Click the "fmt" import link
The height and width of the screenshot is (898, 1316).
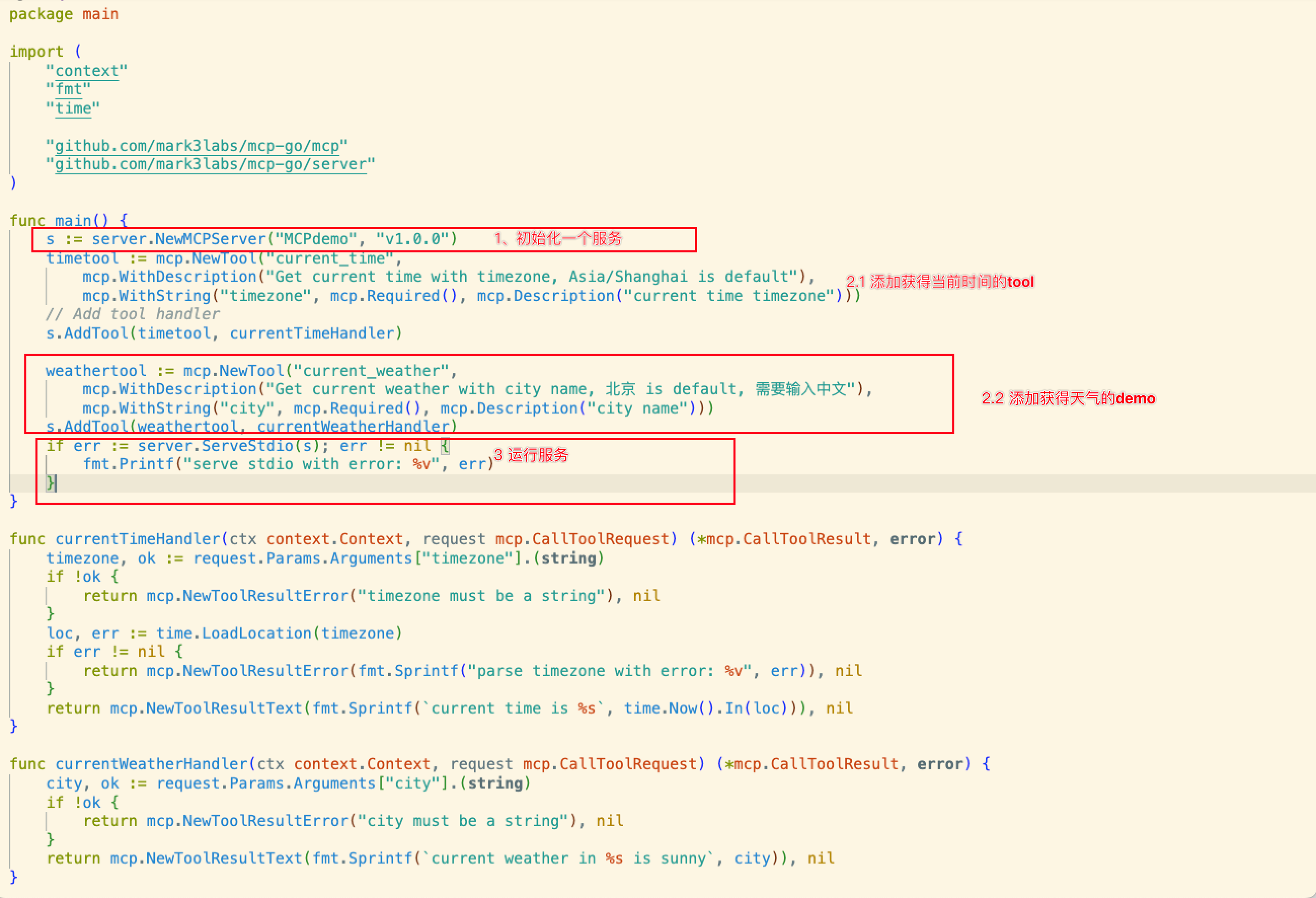68,89
